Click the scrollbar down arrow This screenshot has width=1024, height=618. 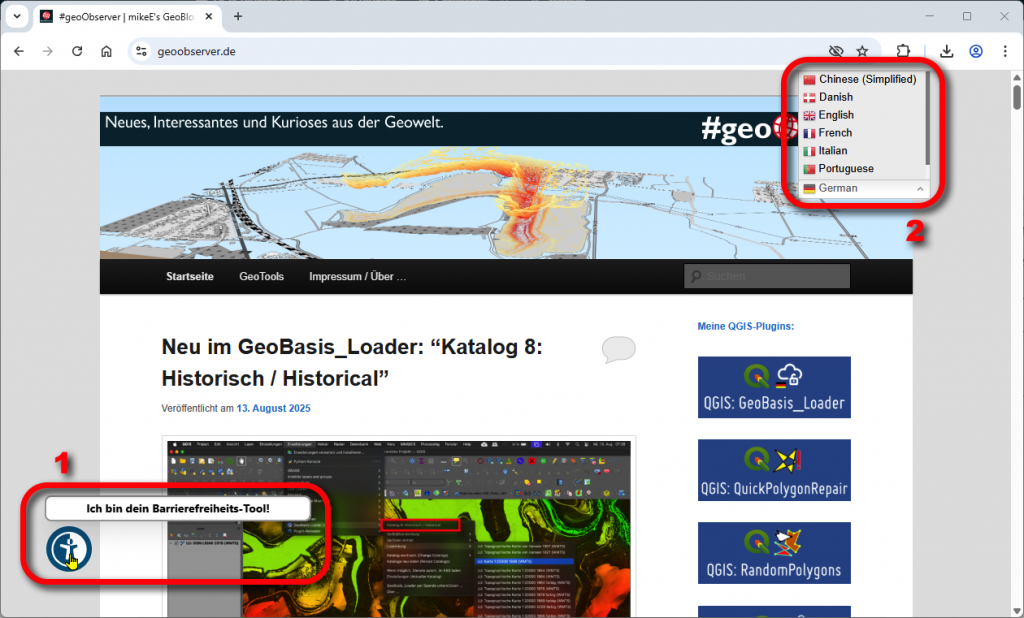(1017, 611)
